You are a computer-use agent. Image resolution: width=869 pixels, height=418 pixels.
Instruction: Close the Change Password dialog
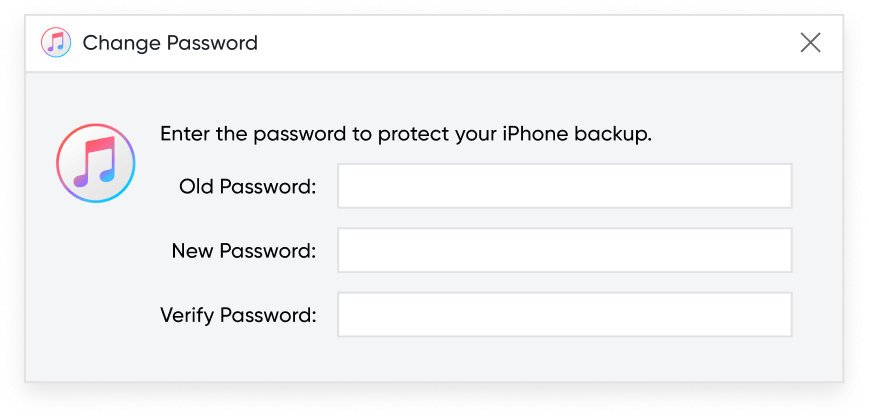[810, 43]
